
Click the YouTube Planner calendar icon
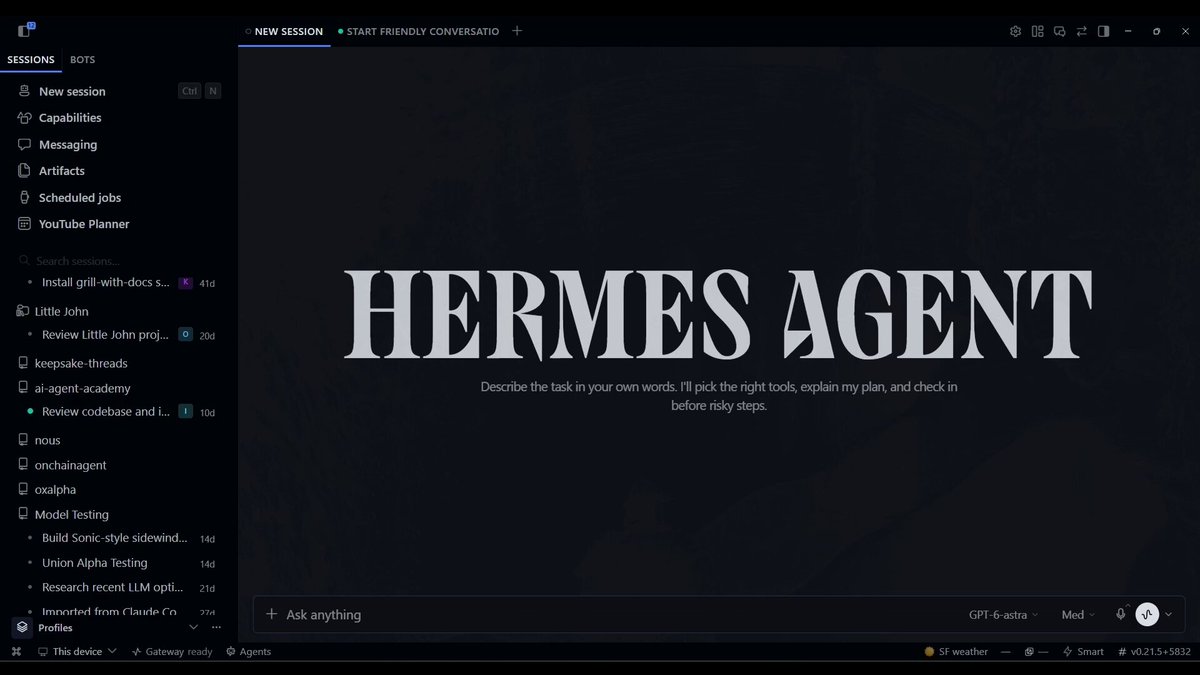(25, 224)
